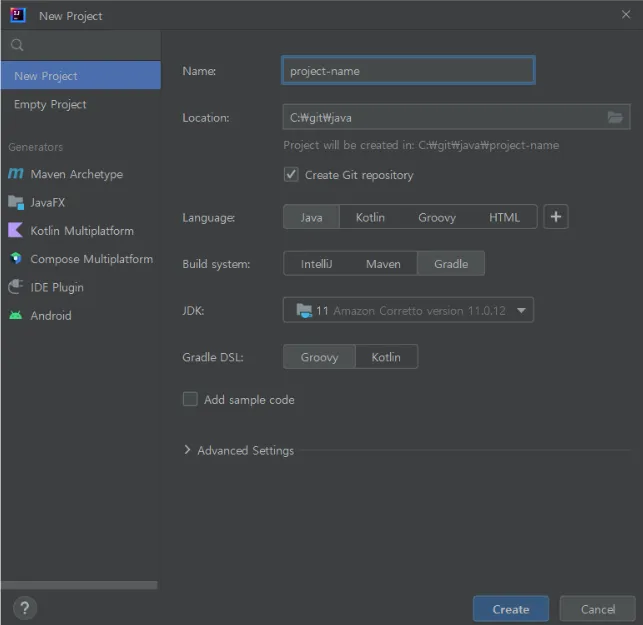
Task: Select Java as the language
Action: (311, 217)
